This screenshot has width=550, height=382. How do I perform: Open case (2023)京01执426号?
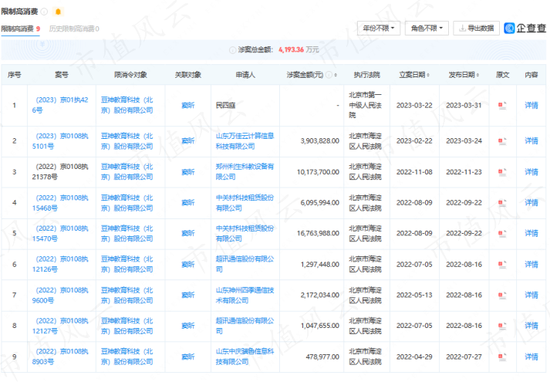[x=60, y=105]
